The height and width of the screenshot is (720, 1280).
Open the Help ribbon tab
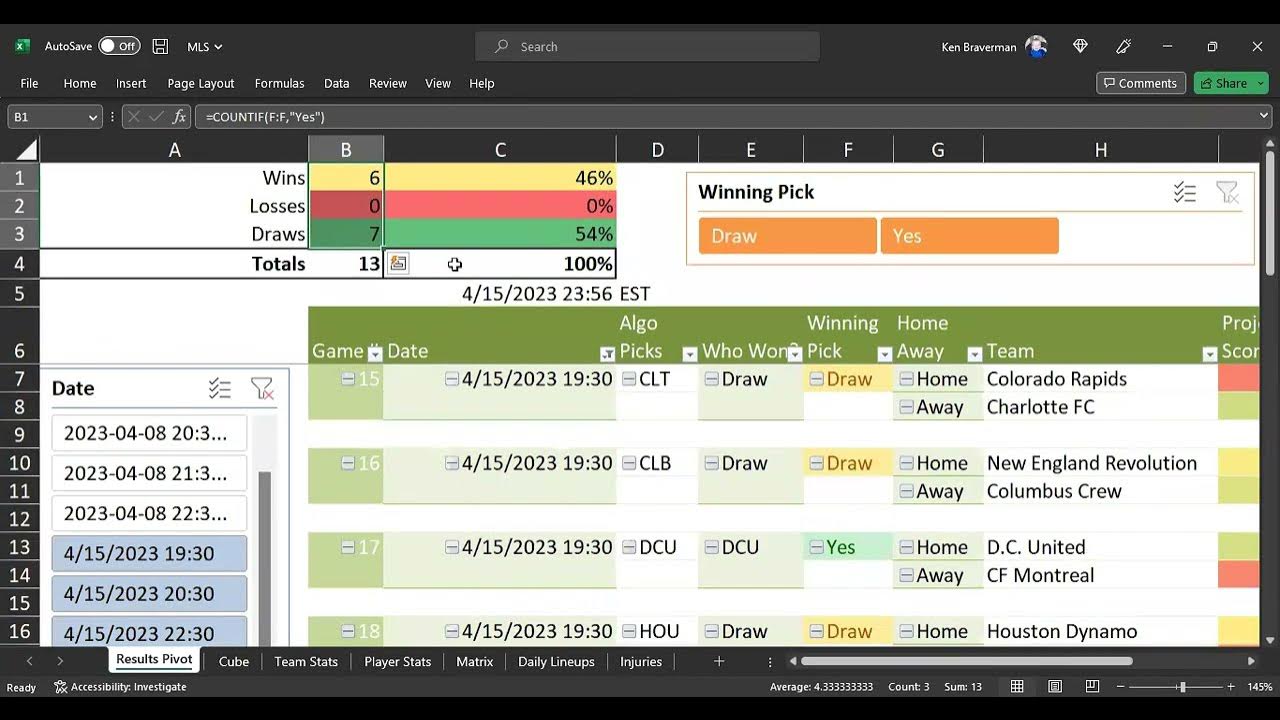click(482, 84)
